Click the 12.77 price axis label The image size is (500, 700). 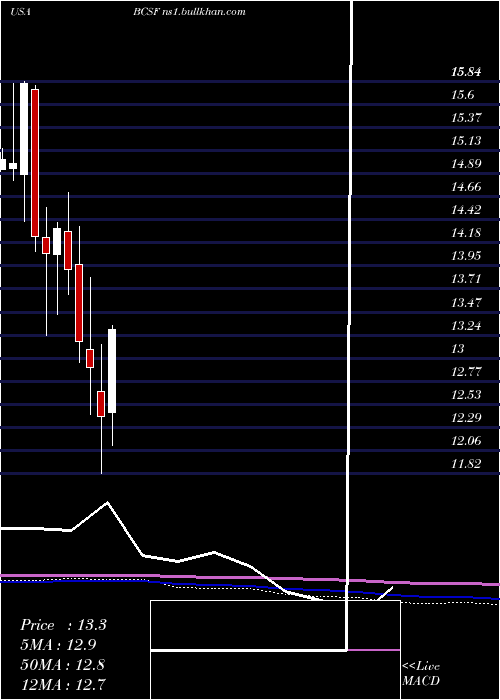(x=466, y=371)
